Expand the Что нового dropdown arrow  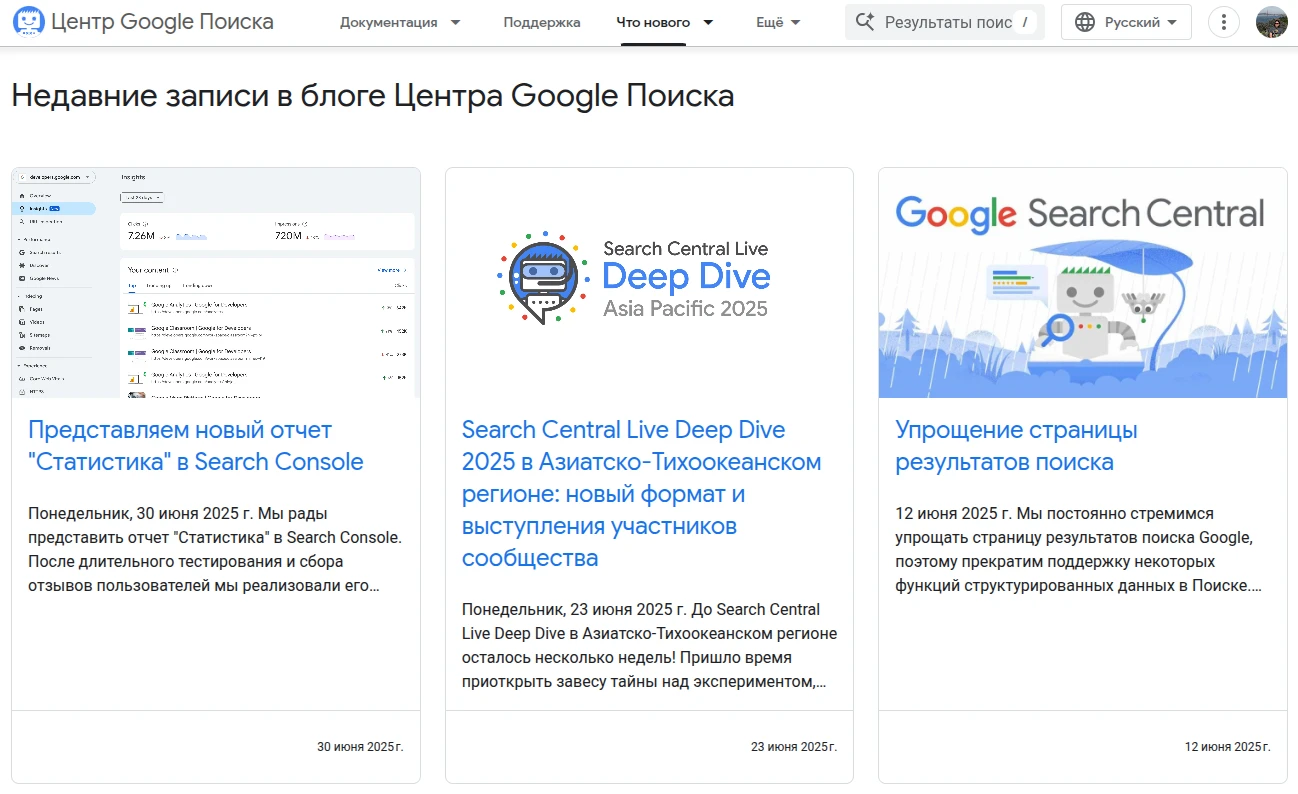click(x=708, y=22)
